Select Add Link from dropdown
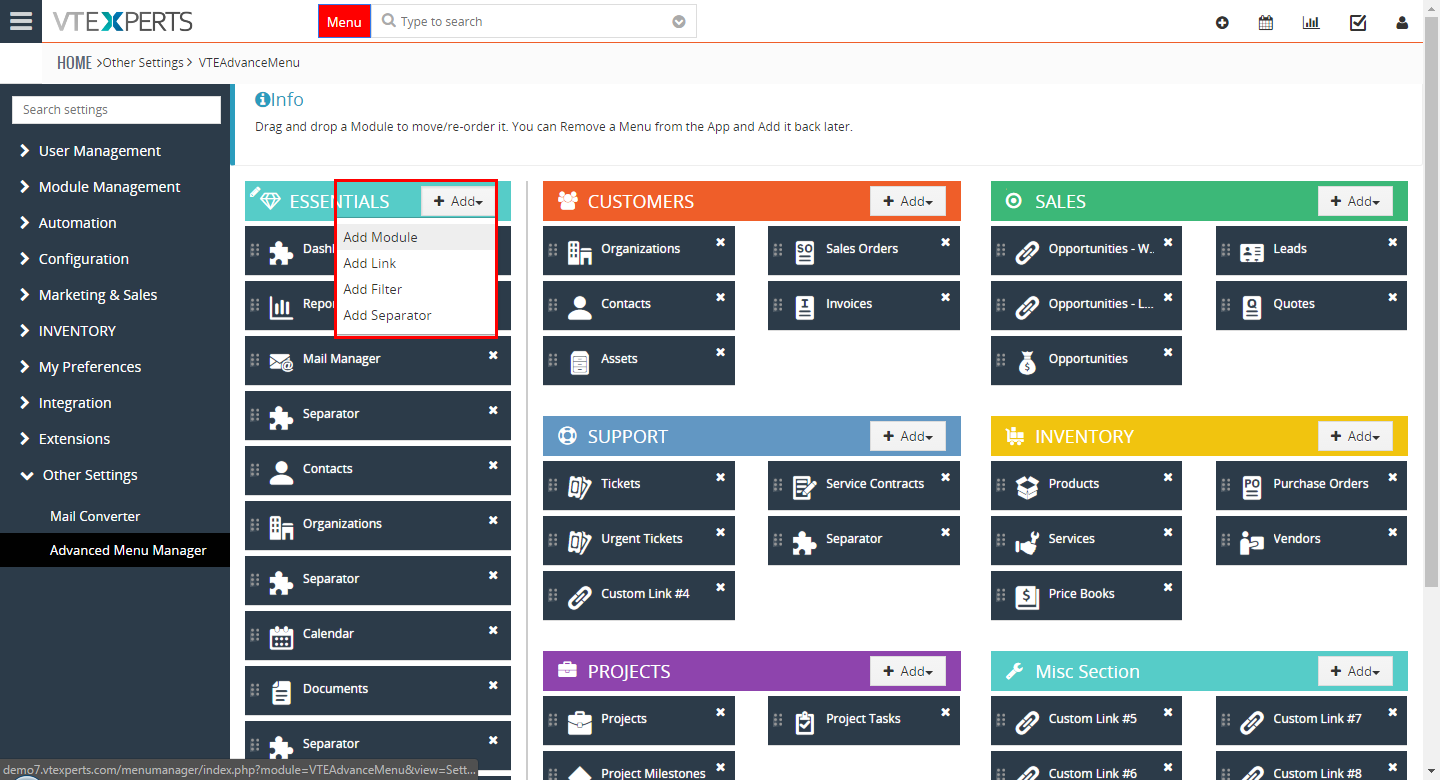This screenshot has width=1440, height=780. [x=416, y=263]
